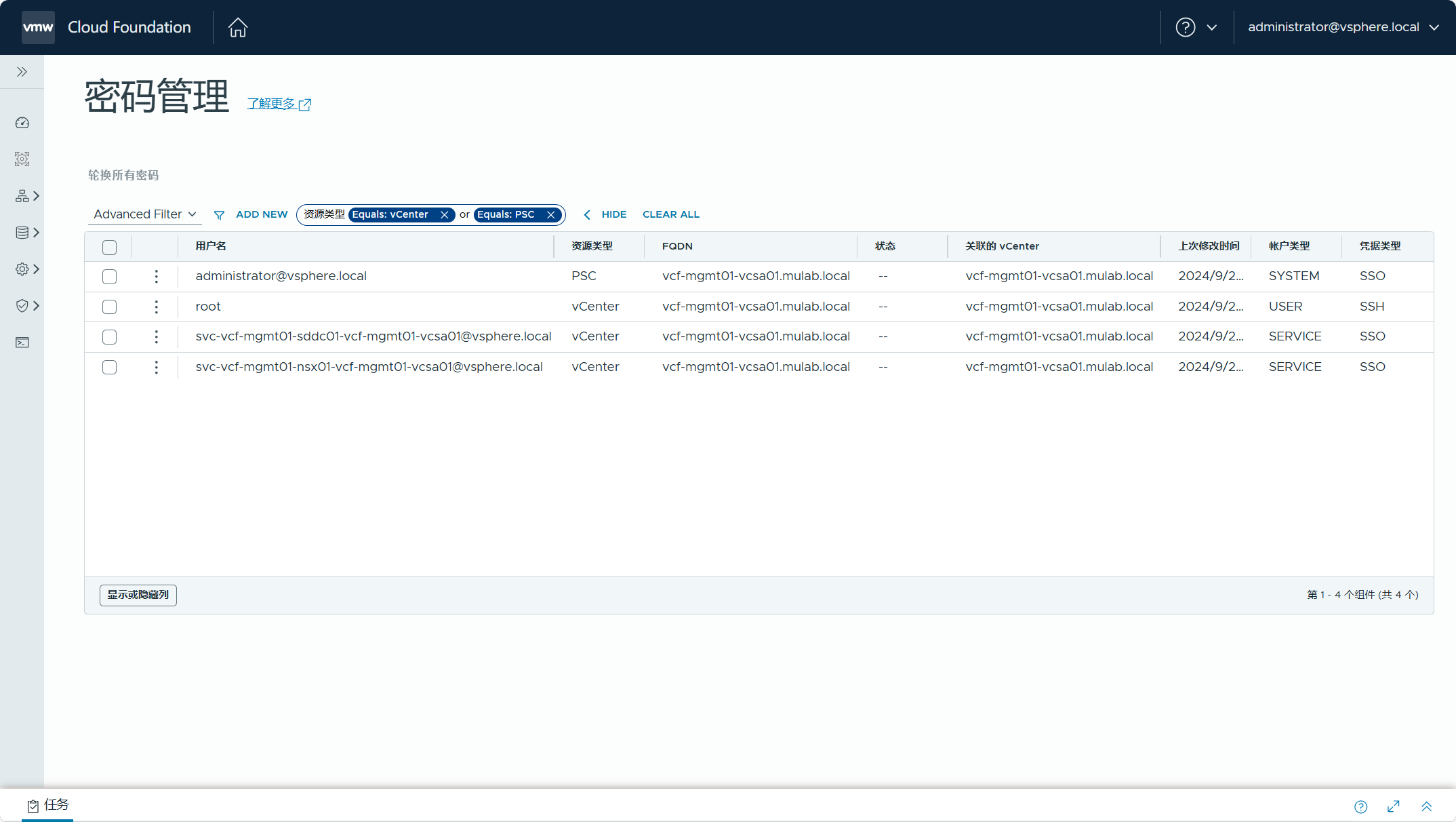Remove the Equals: PSC filter chip

[551, 215]
